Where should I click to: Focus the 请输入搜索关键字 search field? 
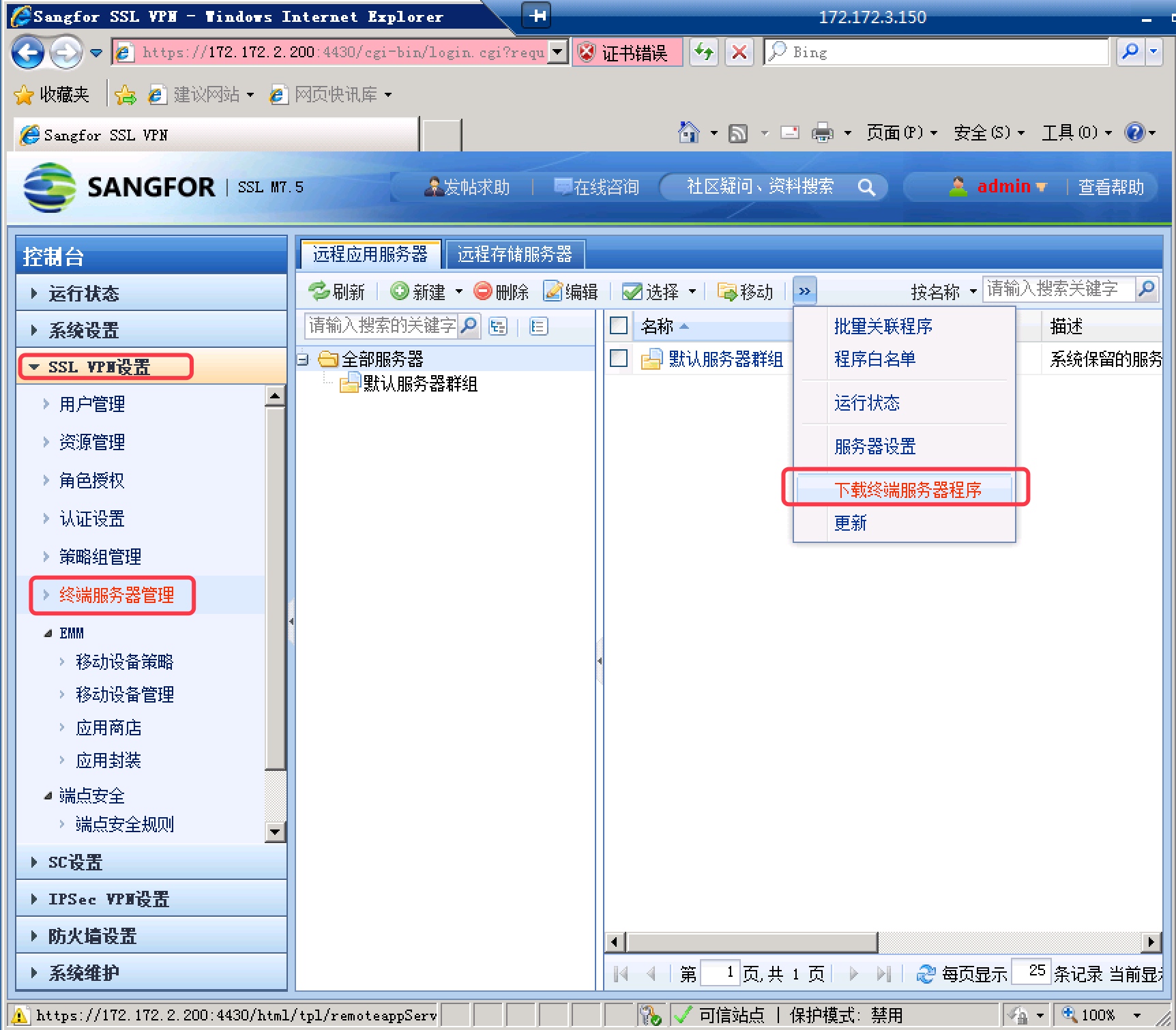click(1059, 289)
